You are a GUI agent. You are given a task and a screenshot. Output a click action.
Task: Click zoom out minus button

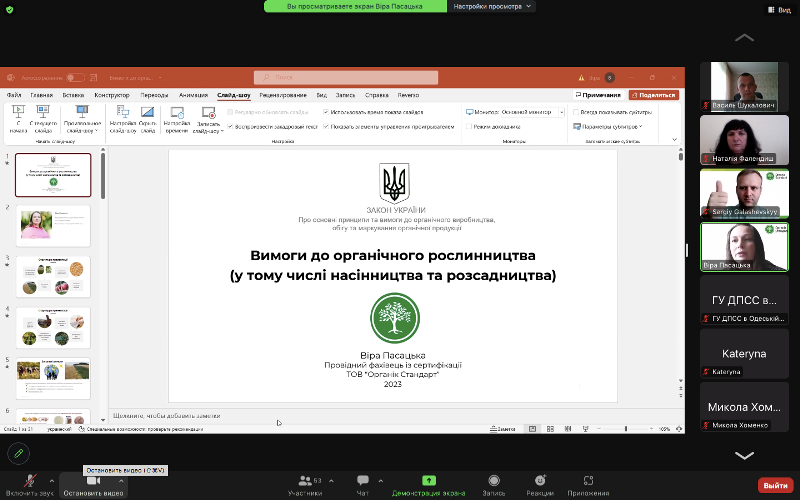click(599, 429)
